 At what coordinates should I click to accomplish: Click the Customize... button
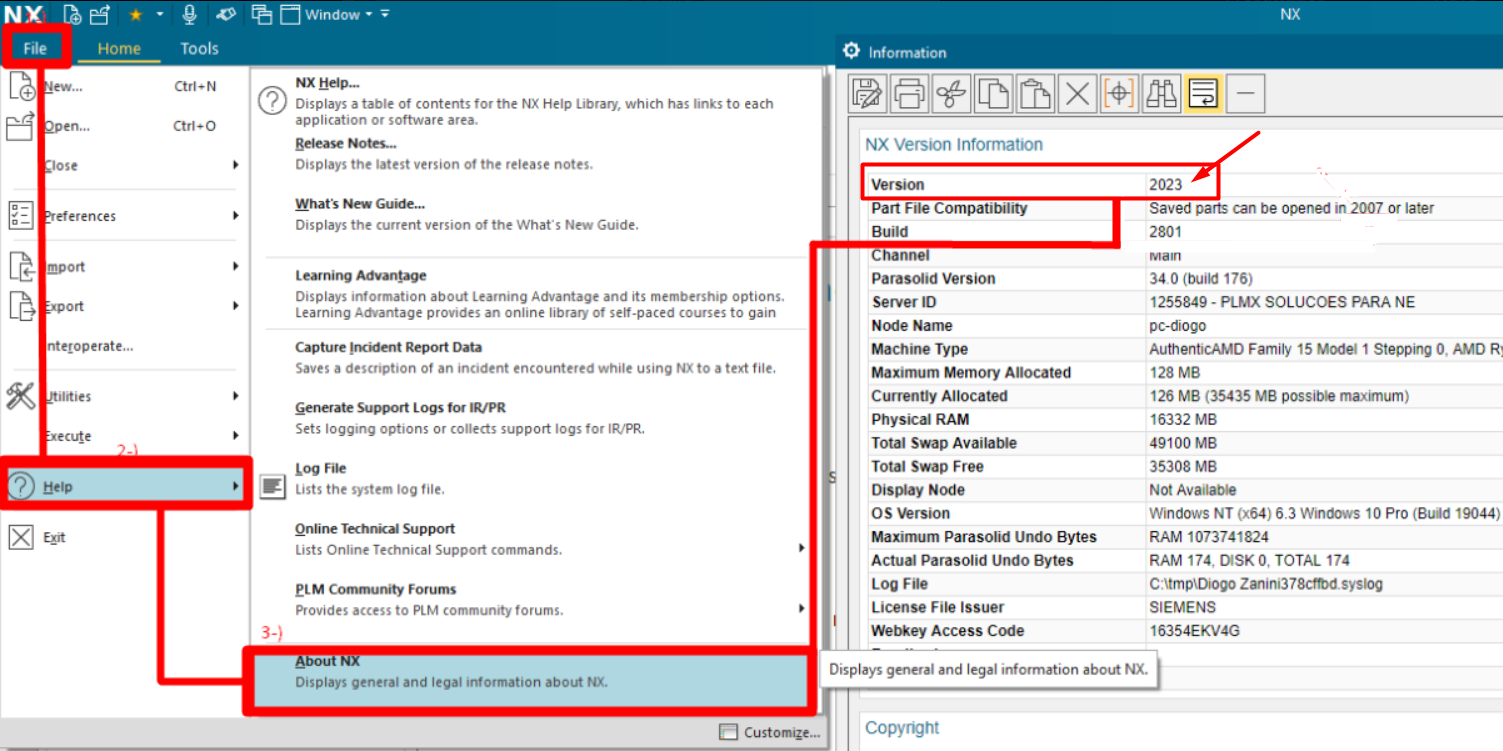pos(770,732)
